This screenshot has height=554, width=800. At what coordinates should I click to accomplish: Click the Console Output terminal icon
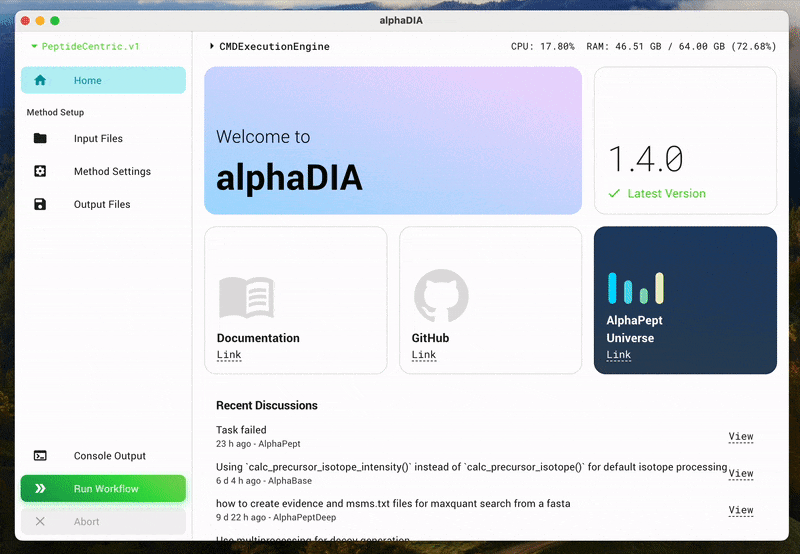click(x=40, y=456)
